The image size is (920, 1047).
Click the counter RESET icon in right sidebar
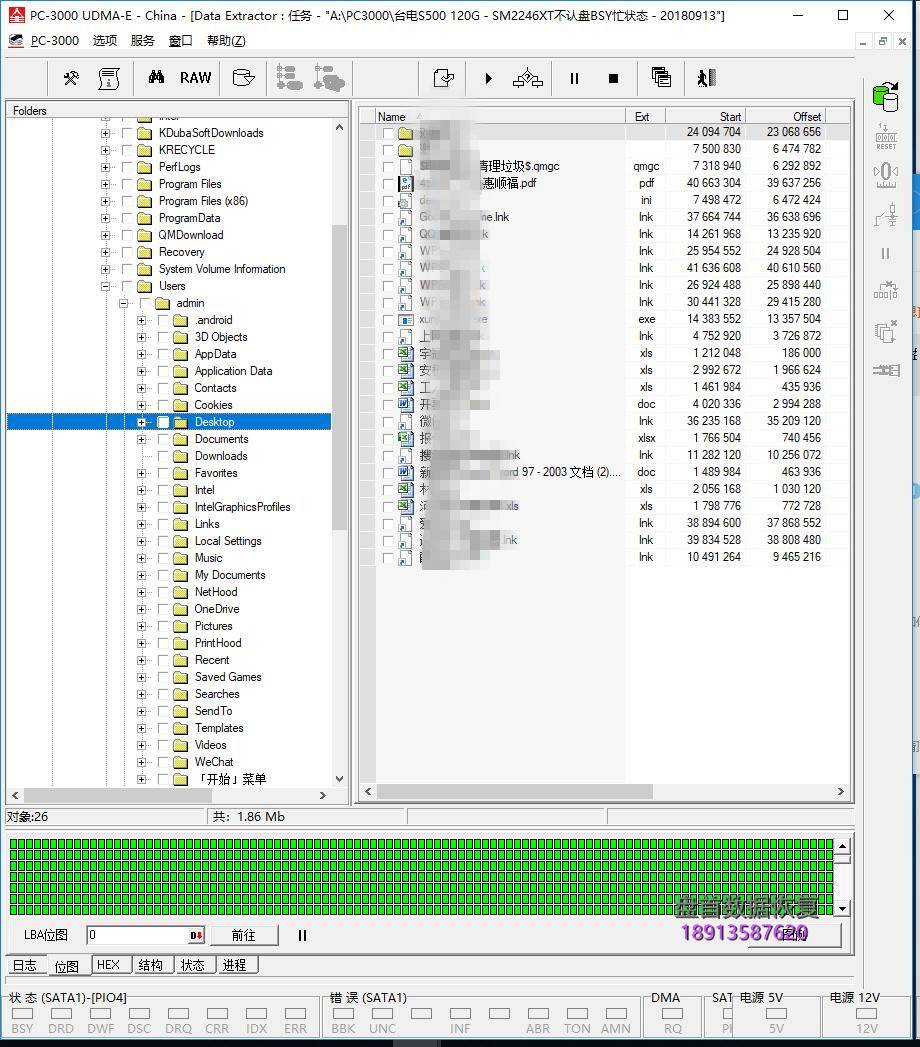pyautogui.click(x=886, y=137)
